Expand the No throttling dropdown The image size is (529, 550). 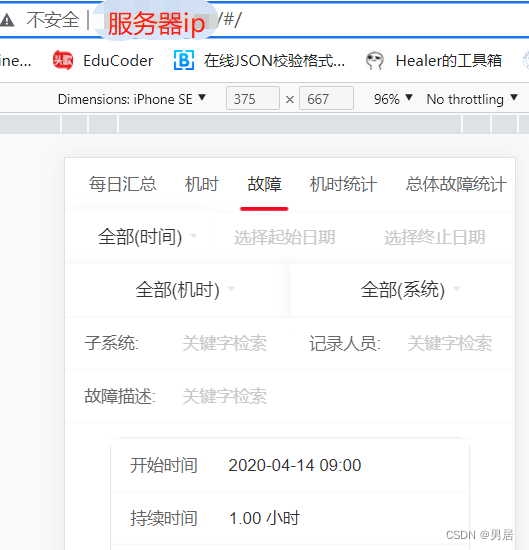coord(472,99)
